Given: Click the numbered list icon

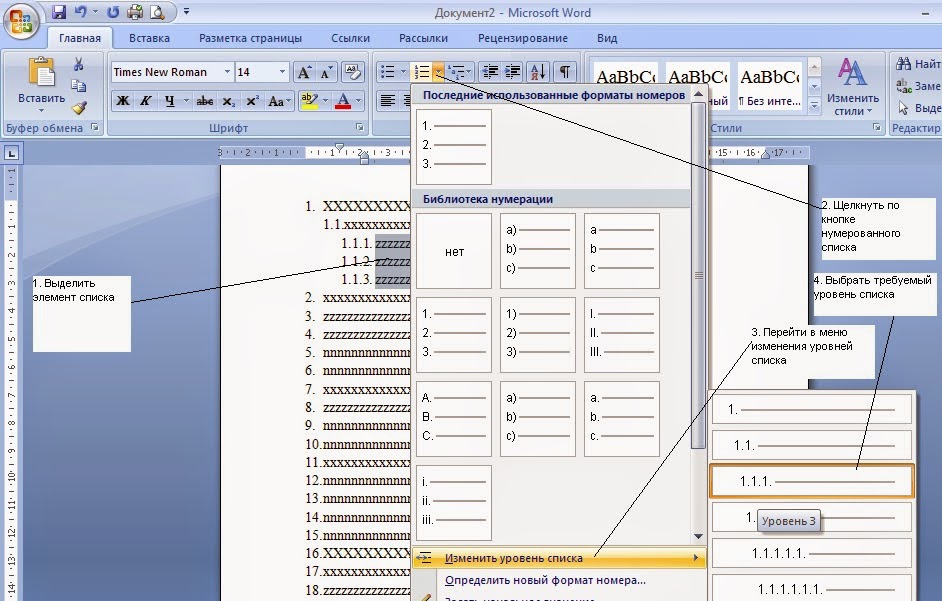Looking at the screenshot, I should 422,72.
